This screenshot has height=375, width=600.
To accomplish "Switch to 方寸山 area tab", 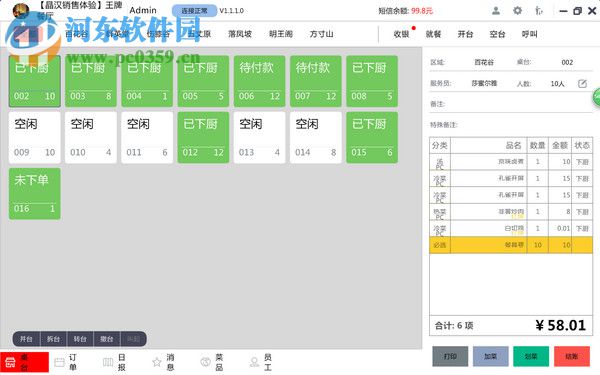I will [x=321, y=34].
